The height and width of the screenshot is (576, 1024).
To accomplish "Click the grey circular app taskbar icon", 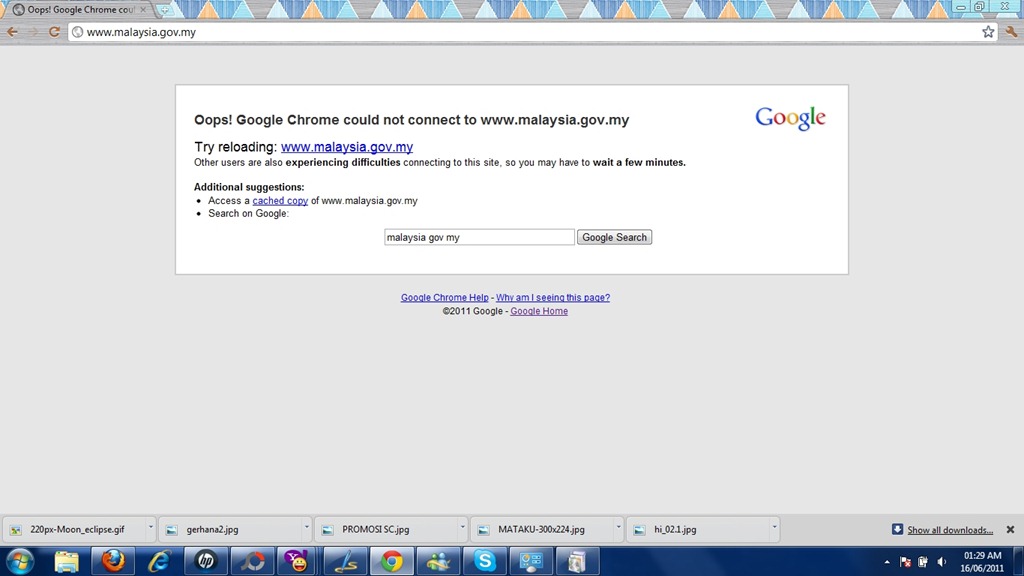I will 252,562.
